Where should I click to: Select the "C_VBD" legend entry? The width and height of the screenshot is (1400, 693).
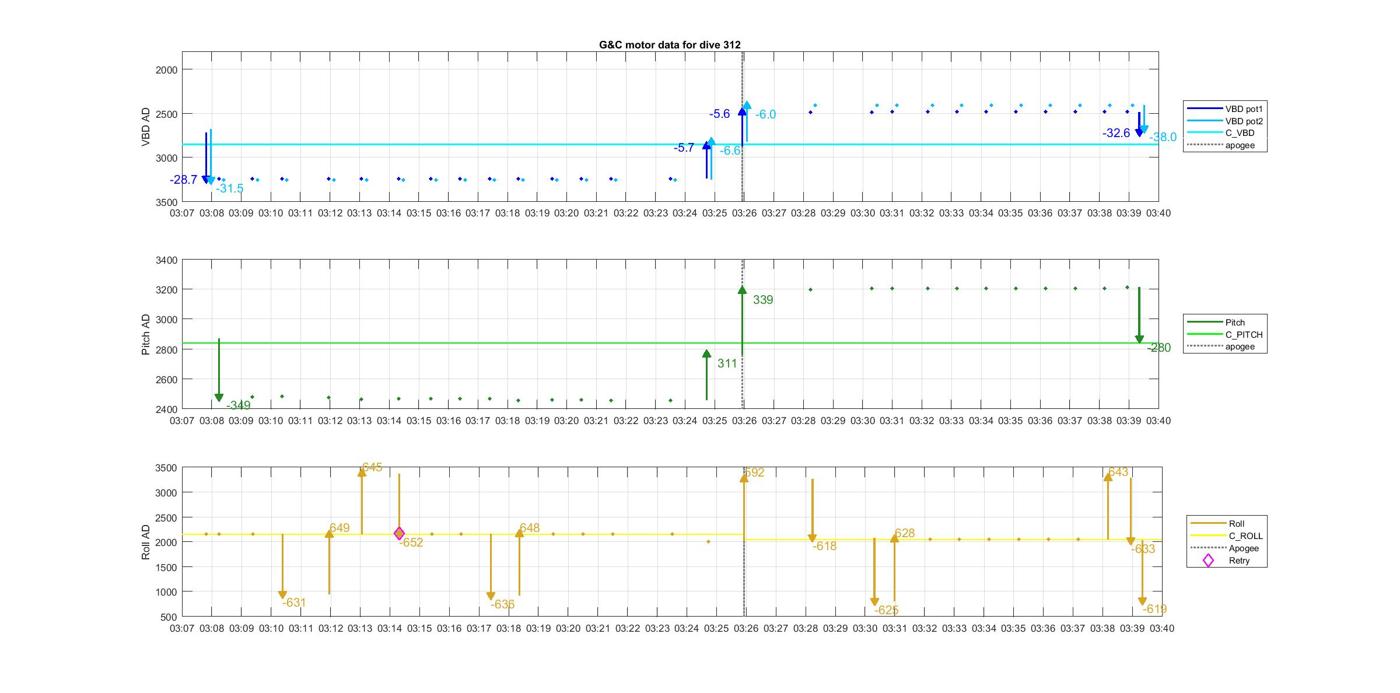(x=1220, y=132)
